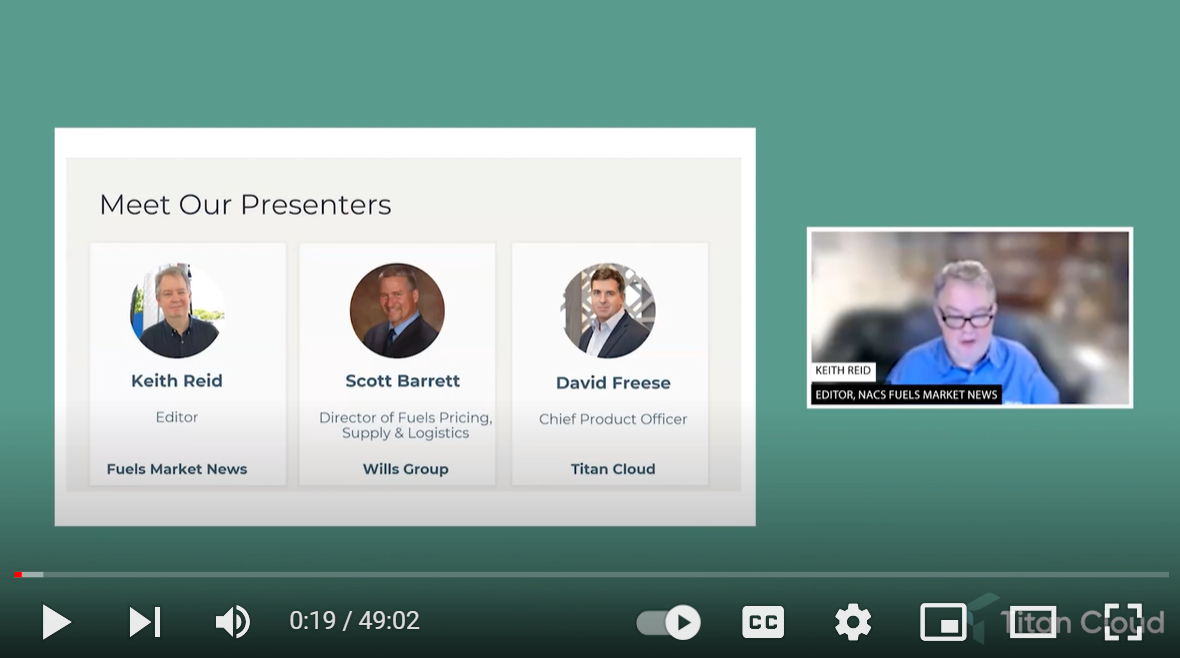This screenshot has height=658, width=1180.
Task: Click the 'David Freese' name text
Action: click(613, 382)
